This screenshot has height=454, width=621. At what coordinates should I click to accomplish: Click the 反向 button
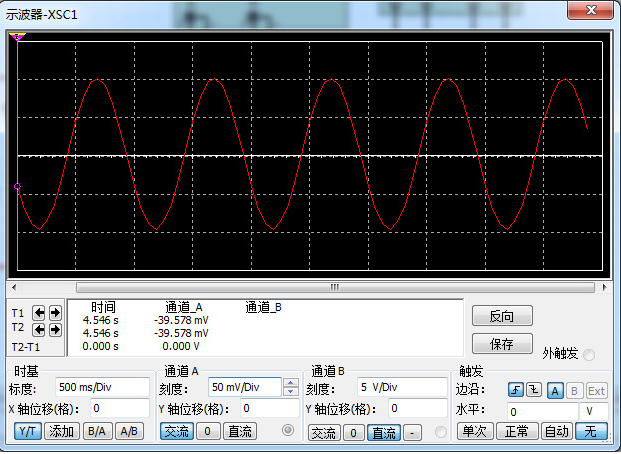(502, 316)
